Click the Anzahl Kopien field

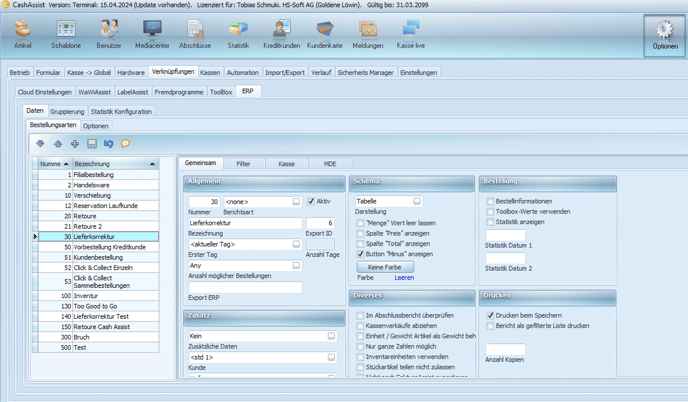(x=505, y=349)
